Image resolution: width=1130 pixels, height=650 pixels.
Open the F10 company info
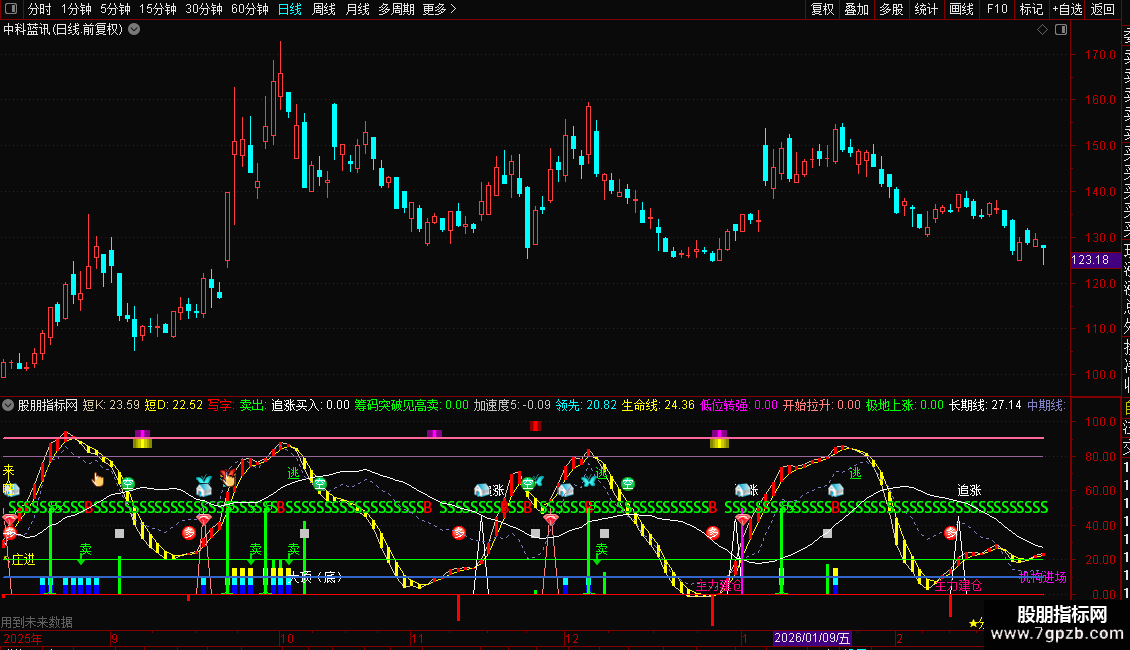pyautogui.click(x=997, y=9)
